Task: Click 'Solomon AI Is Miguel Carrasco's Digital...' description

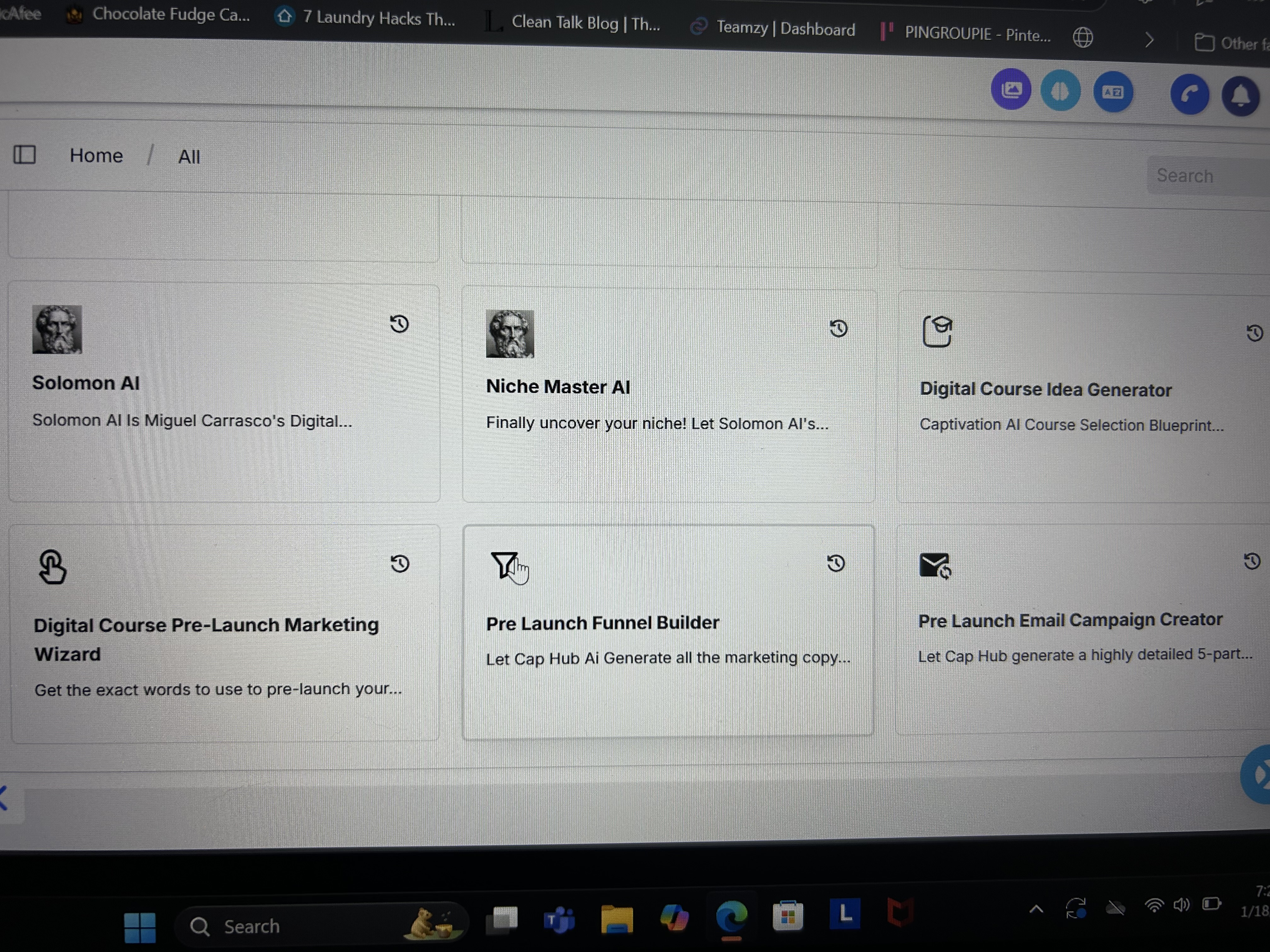Action: (192, 421)
